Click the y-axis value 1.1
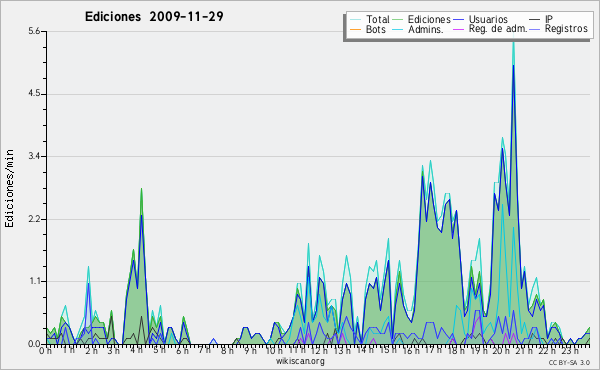 click(x=34, y=282)
